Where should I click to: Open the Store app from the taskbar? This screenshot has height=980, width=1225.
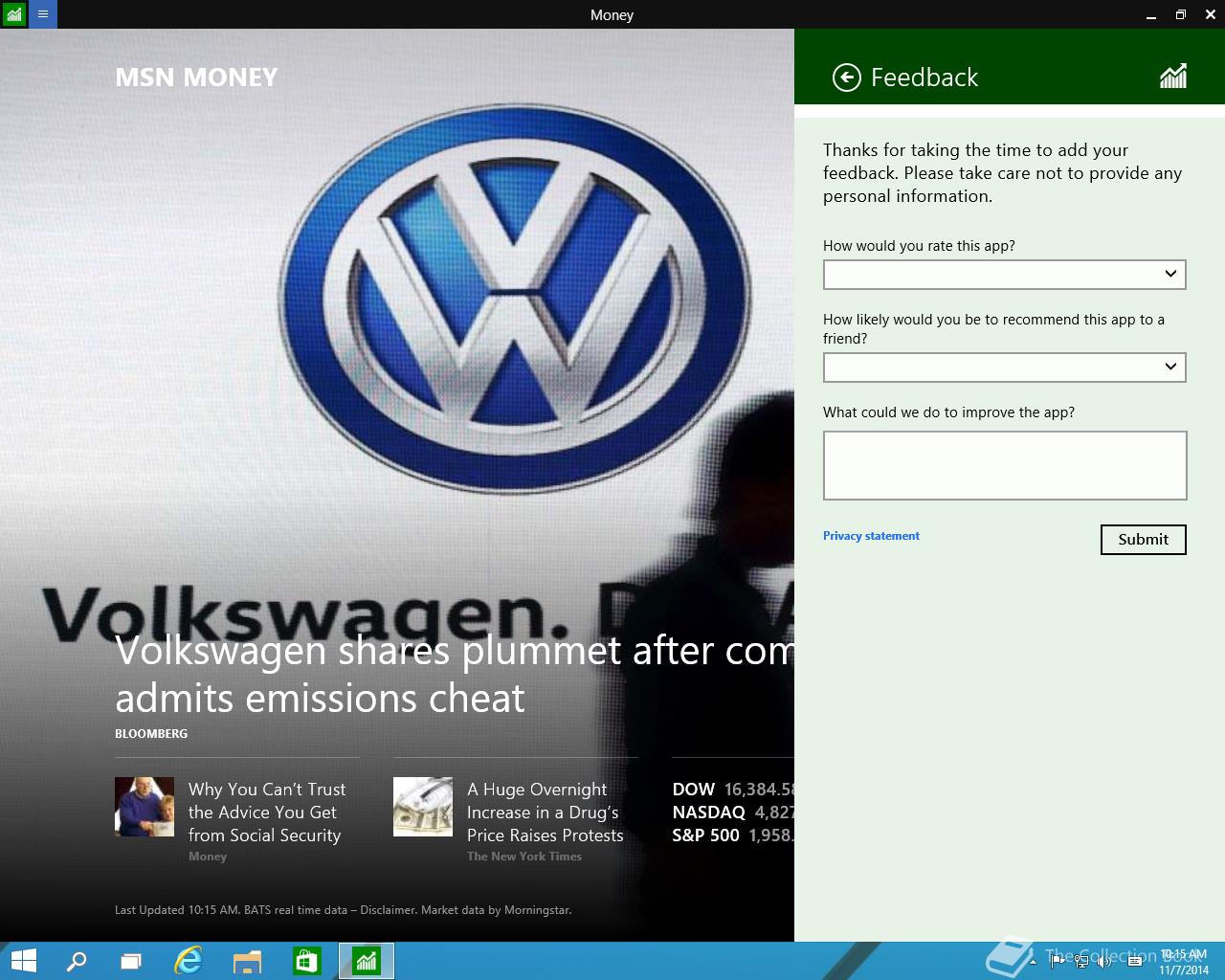click(306, 961)
